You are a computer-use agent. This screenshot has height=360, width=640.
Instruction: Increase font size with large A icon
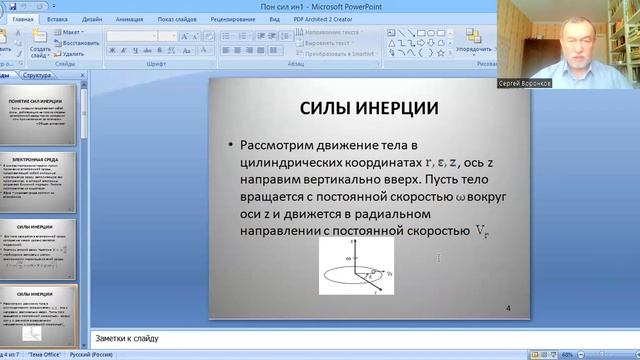click(184, 36)
